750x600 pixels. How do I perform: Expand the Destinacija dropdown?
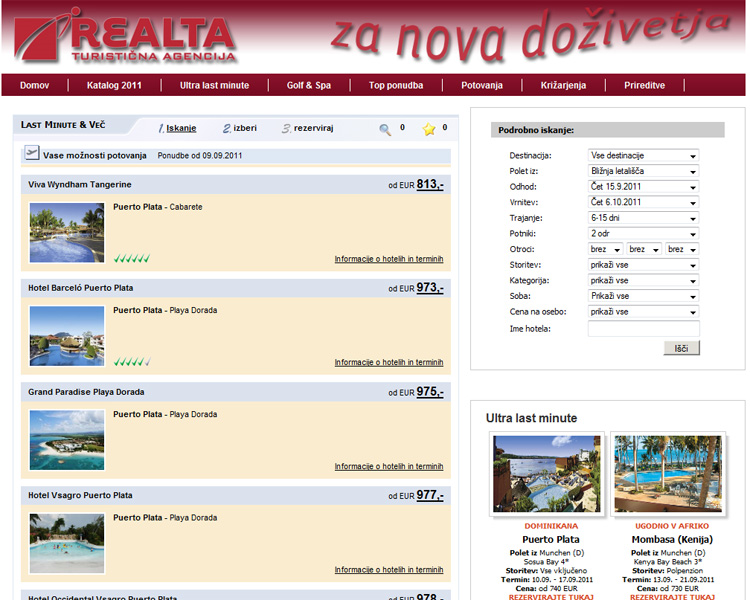(643, 156)
